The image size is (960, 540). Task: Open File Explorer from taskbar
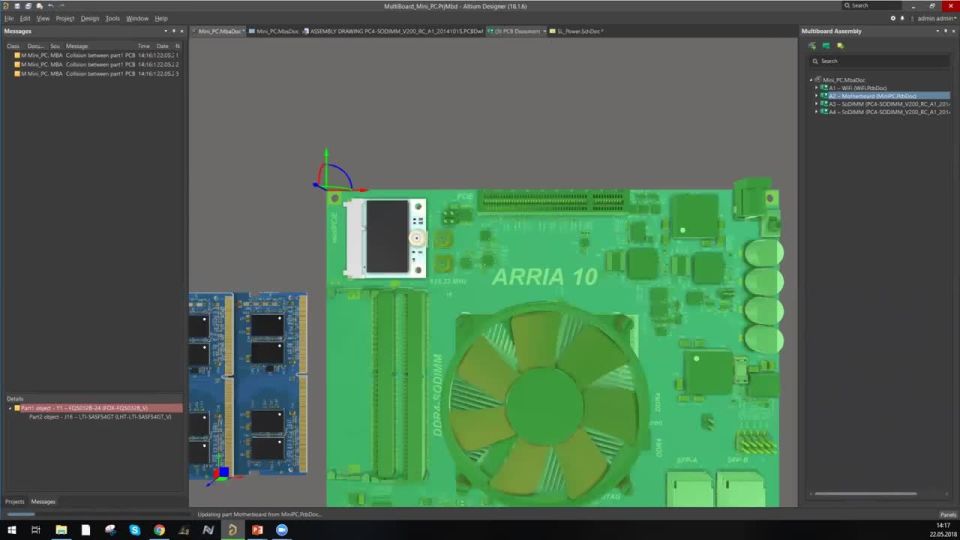(x=61, y=530)
